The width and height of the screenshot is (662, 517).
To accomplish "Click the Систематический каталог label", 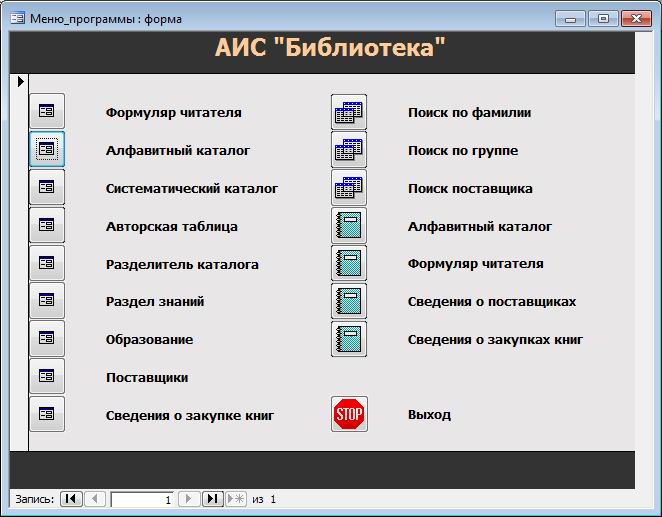I will [x=192, y=188].
